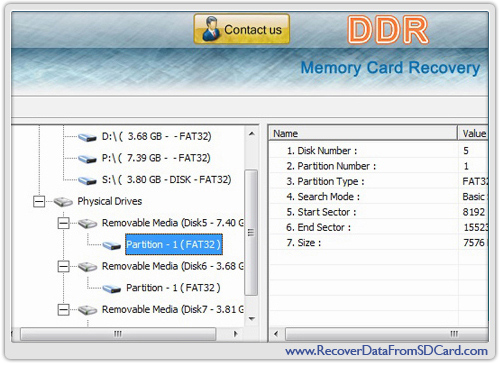Click the drive tree scroll down arrow
500x365 pixels.
[x=252, y=319]
